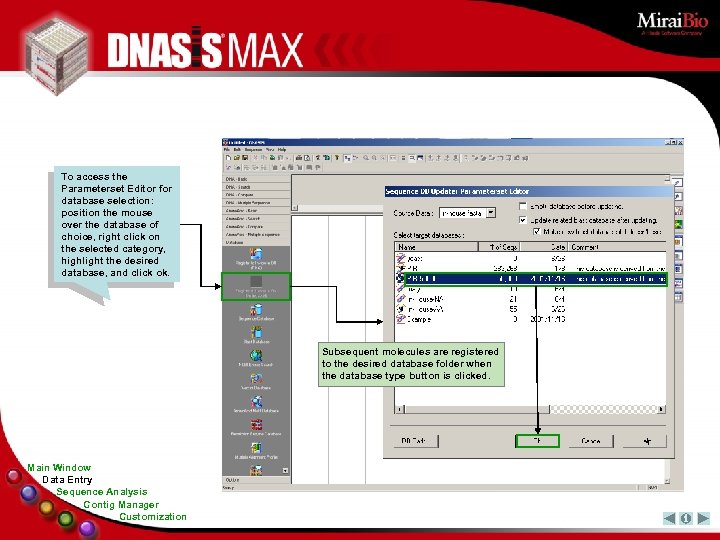Open the Source Data dropdown arrow

click(x=491, y=213)
